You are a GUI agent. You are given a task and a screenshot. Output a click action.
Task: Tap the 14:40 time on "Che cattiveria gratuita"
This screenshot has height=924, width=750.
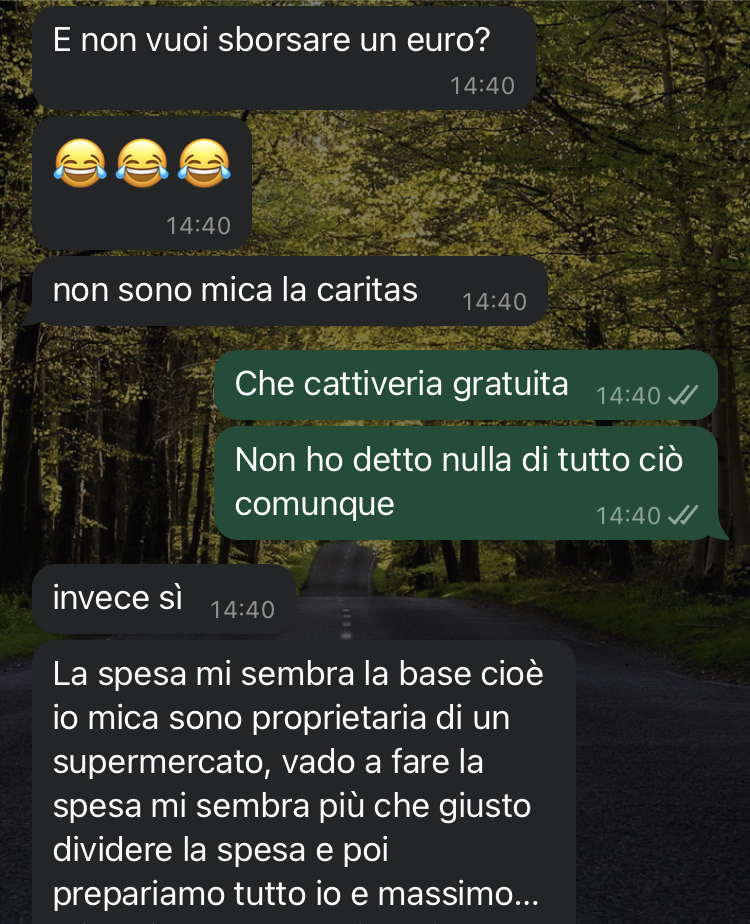[x=629, y=395]
